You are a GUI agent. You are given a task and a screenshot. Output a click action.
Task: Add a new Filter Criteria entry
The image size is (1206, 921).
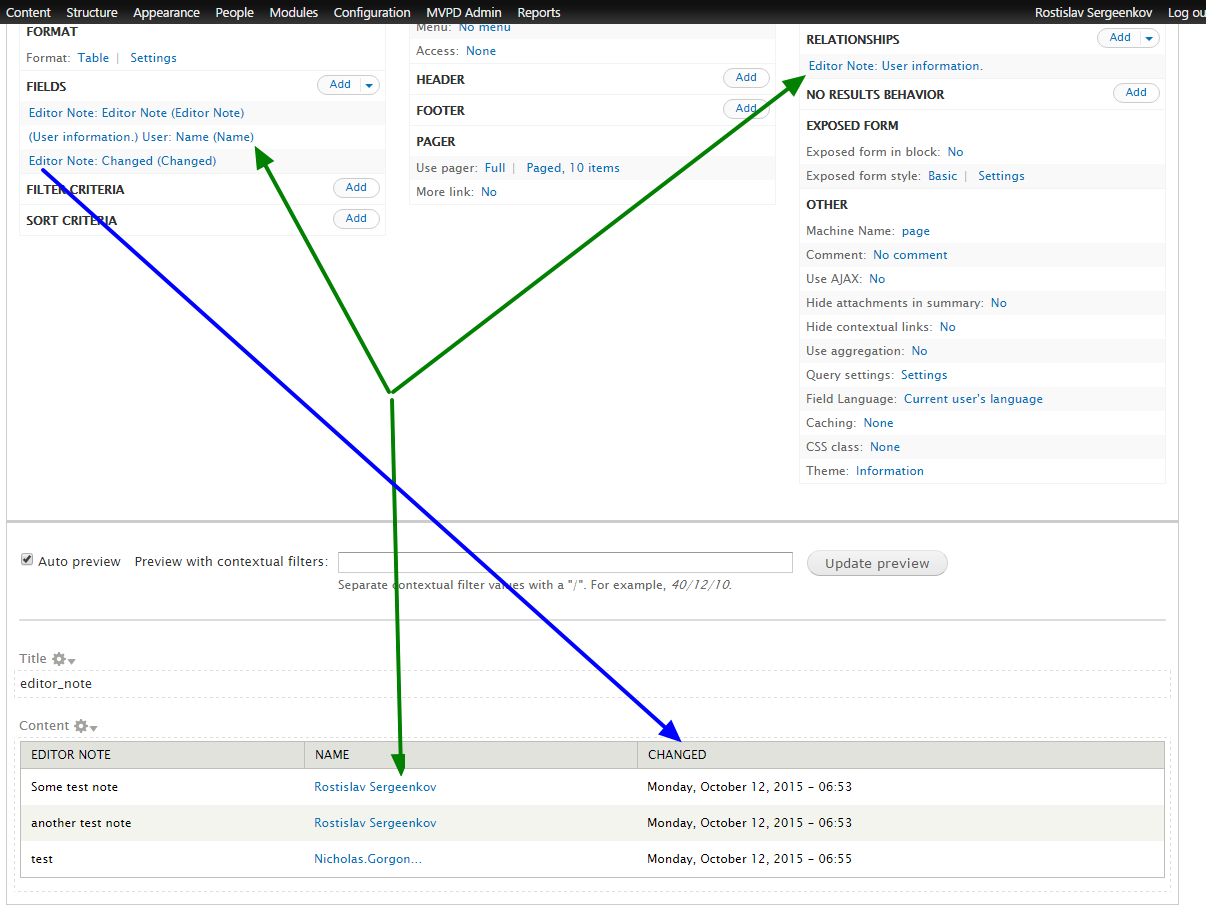pyautogui.click(x=356, y=187)
